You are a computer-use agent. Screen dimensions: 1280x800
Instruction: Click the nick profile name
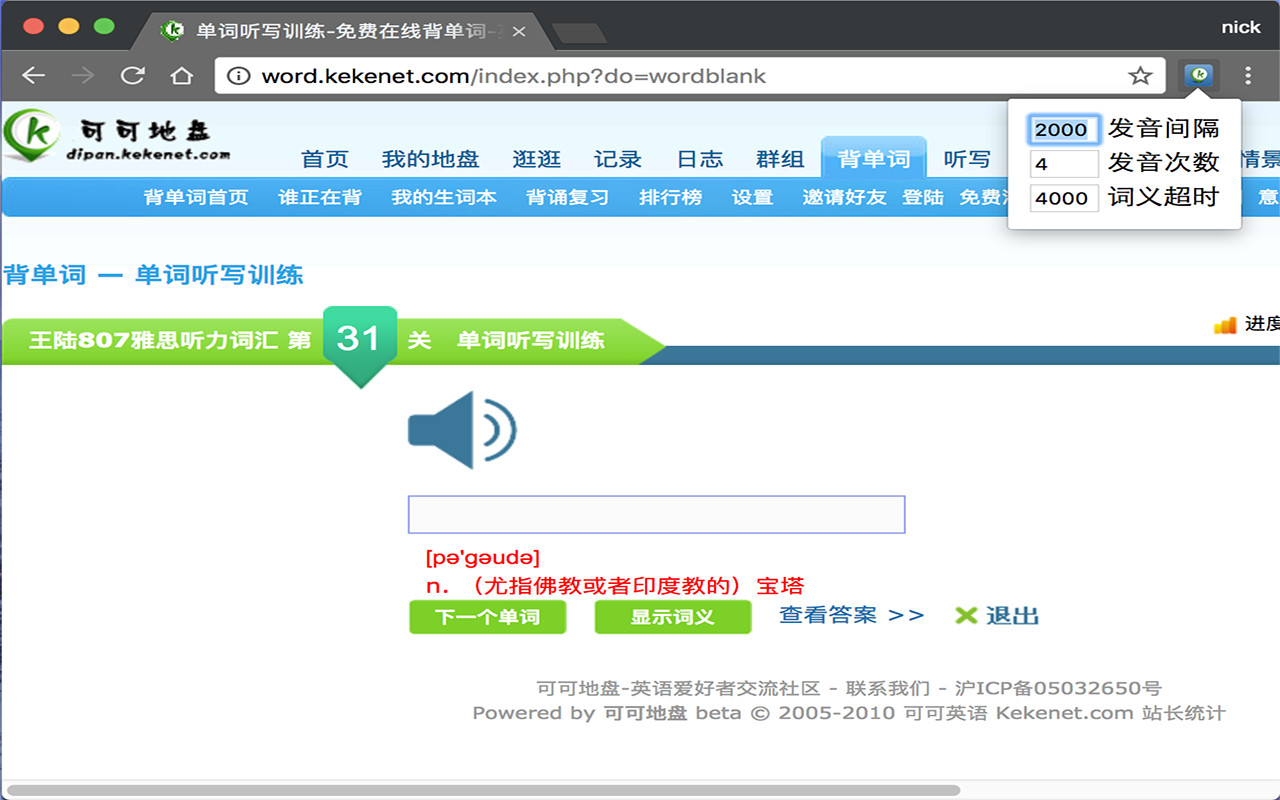point(1241,27)
